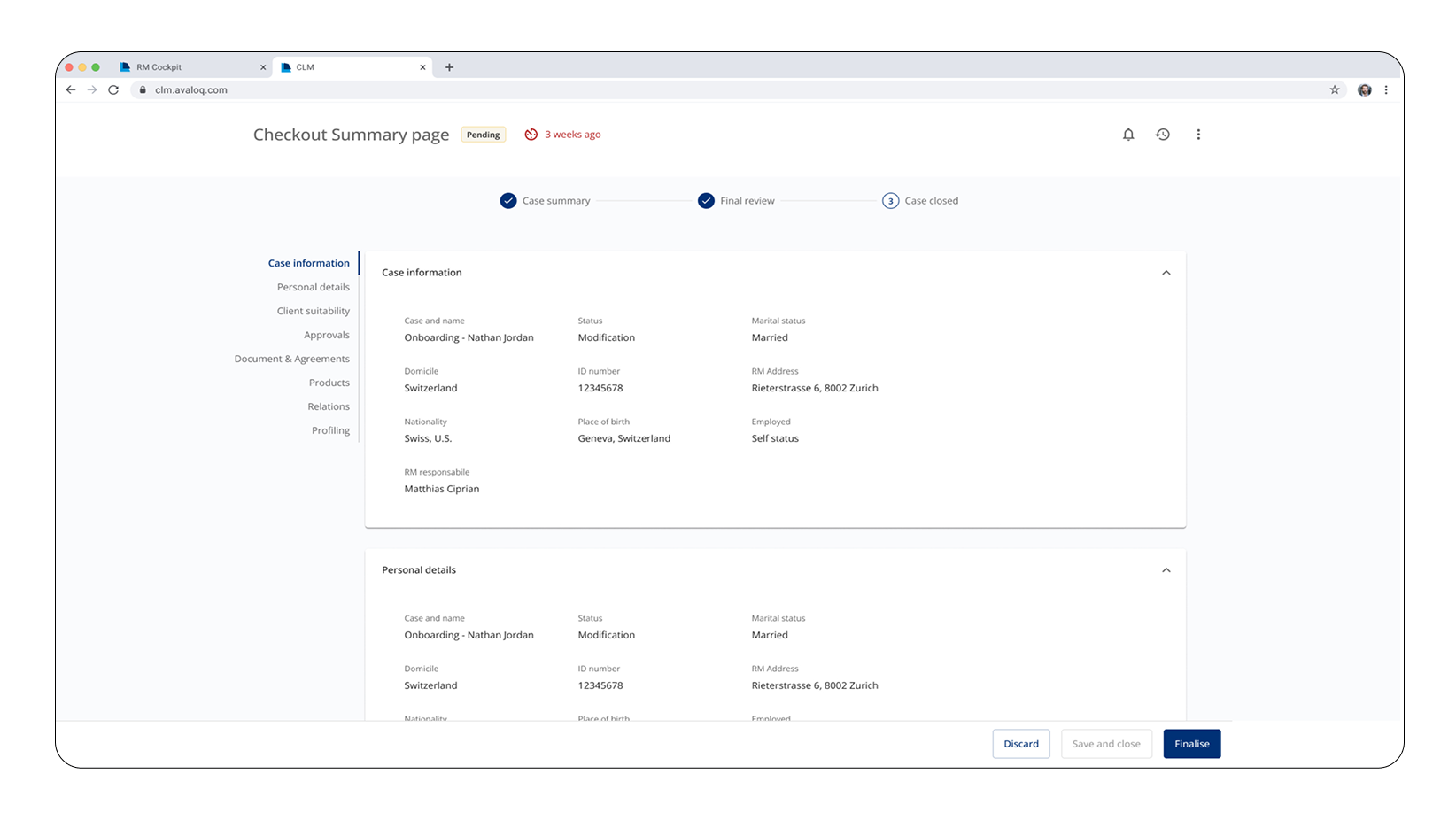
Task: Click 'Matthias Ciprian' RM name
Action: (442, 489)
